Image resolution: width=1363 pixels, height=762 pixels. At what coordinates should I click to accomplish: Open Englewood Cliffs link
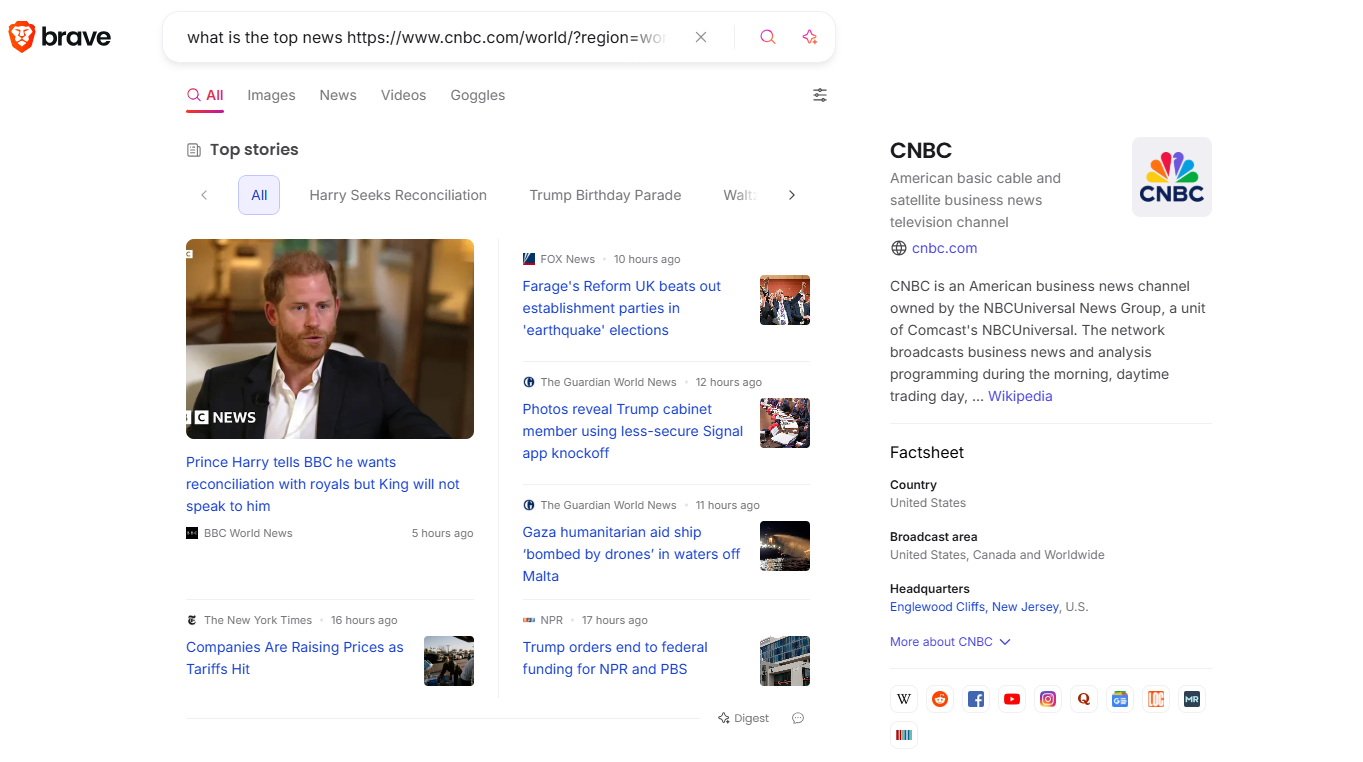[938, 607]
